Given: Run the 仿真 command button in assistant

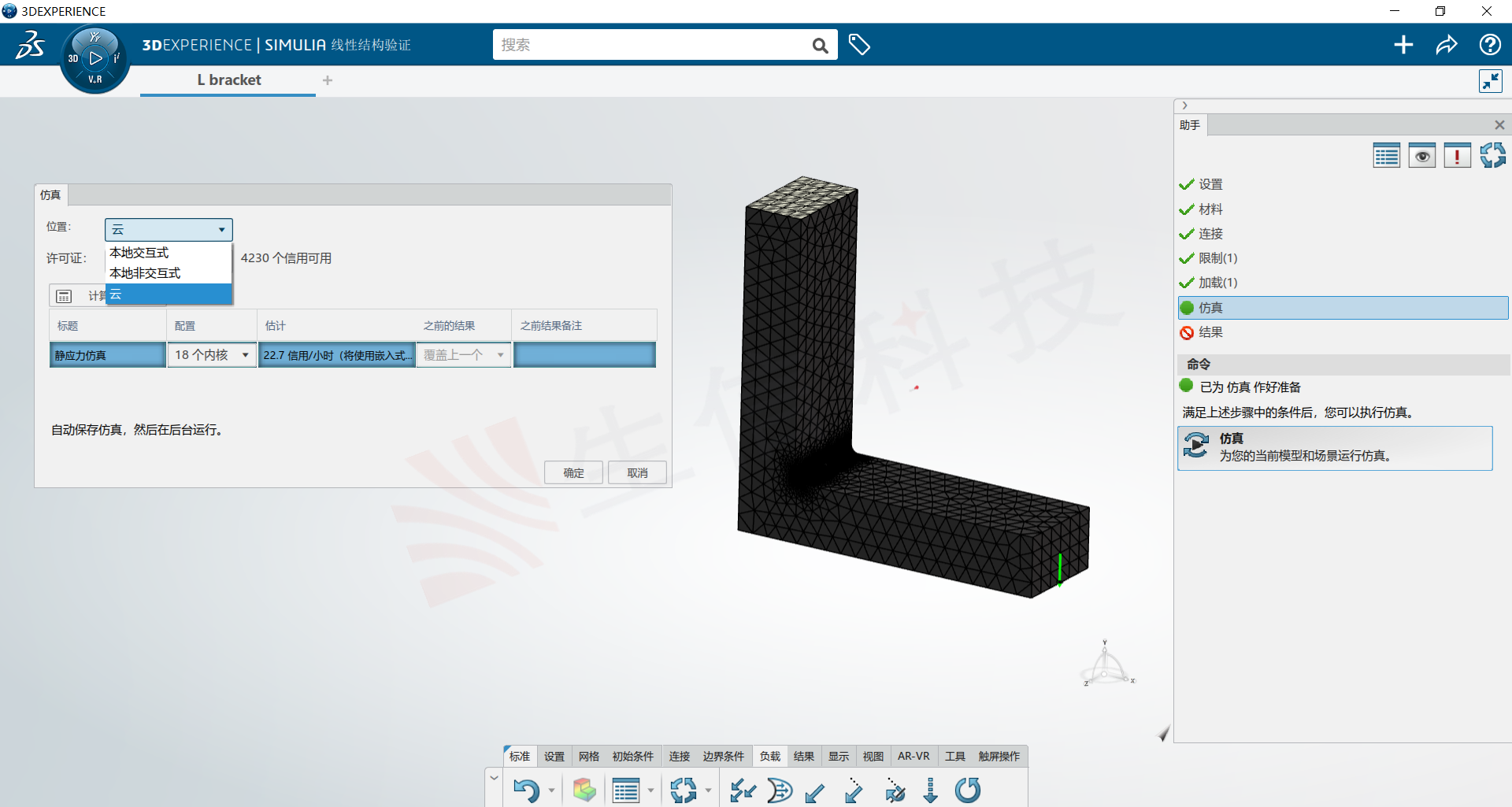Looking at the screenshot, I should (x=1335, y=448).
